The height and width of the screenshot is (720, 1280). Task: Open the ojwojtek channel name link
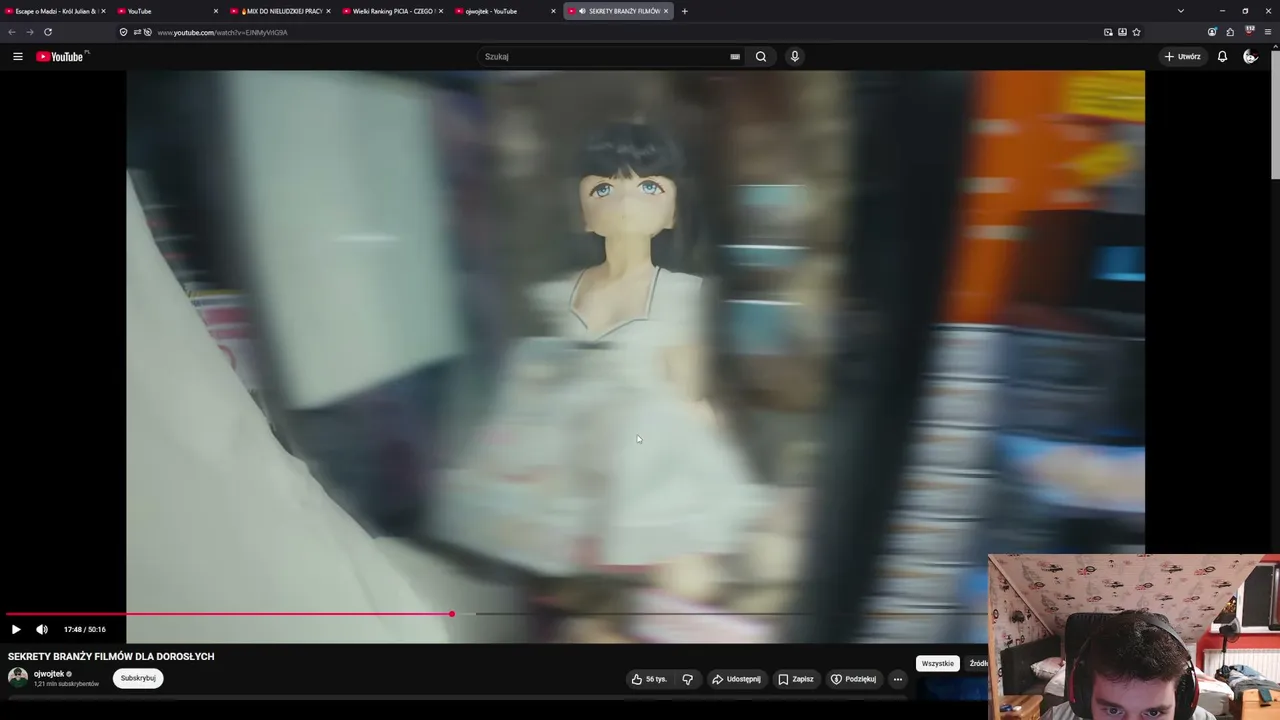(49, 674)
